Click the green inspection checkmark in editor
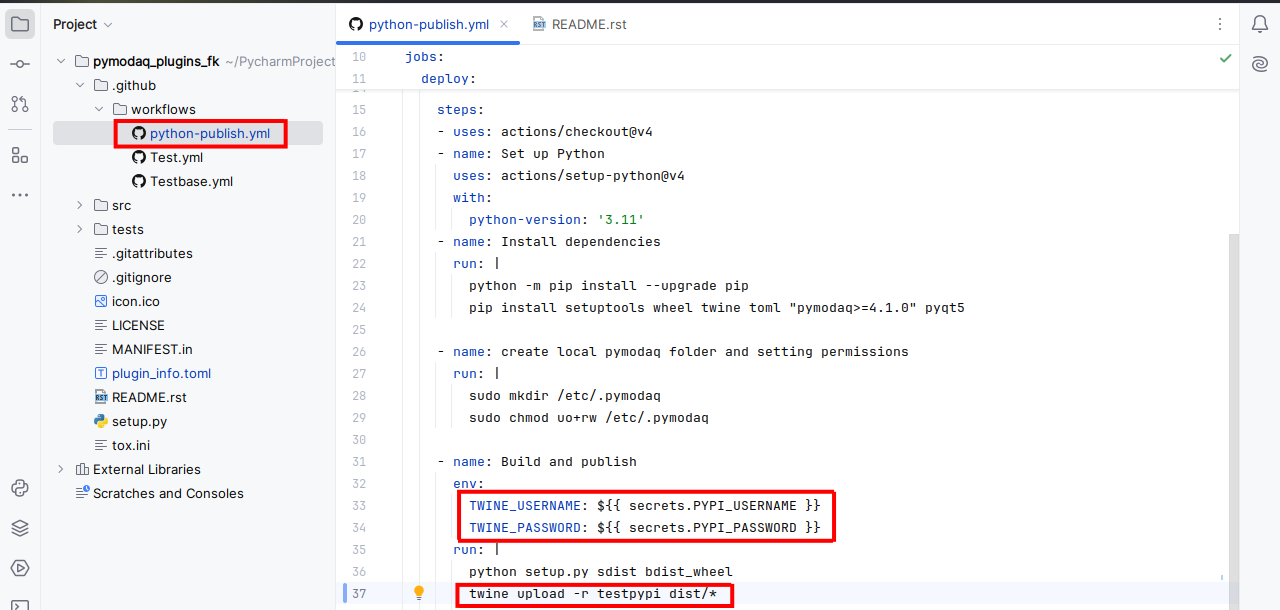 [1225, 59]
